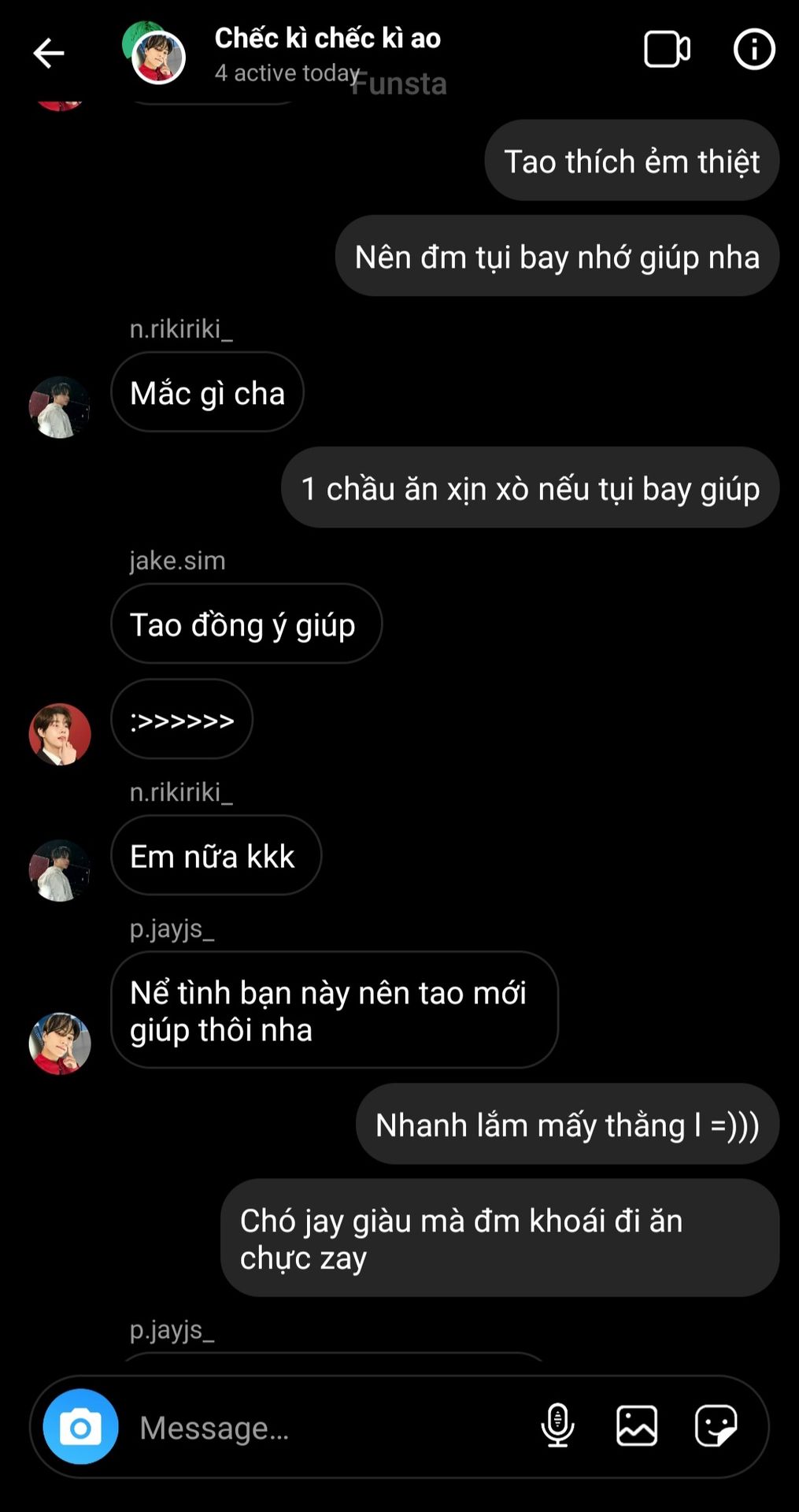The width and height of the screenshot is (799, 1512).
Task: Record a voice message with the microphone
Action: [557, 1425]
